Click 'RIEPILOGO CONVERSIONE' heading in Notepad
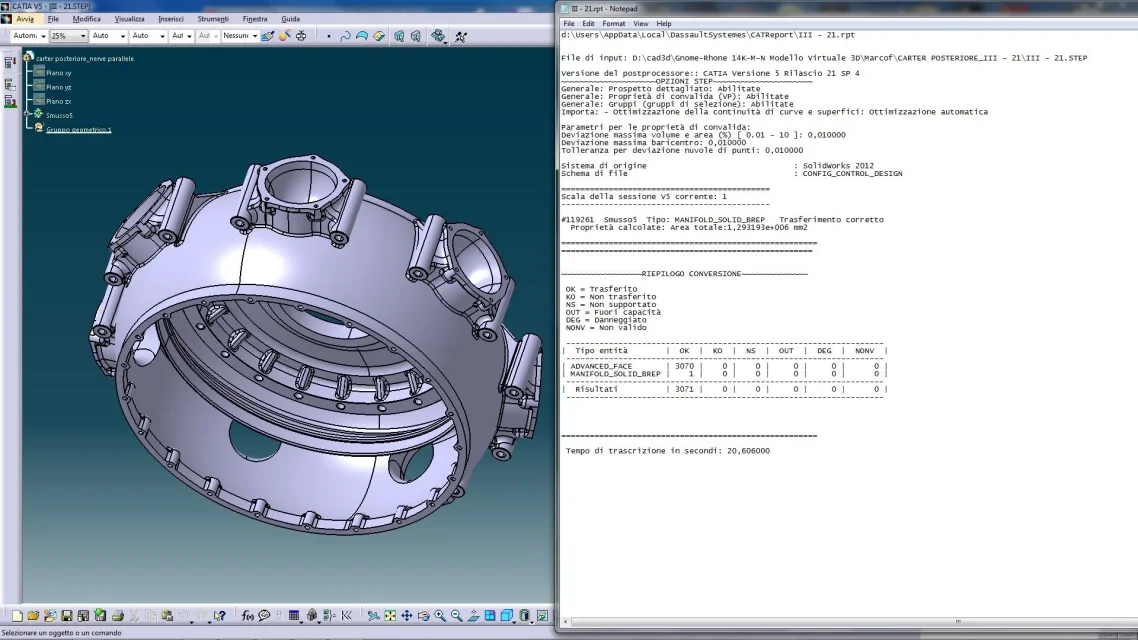1138x640 pixels. (692, 274)
